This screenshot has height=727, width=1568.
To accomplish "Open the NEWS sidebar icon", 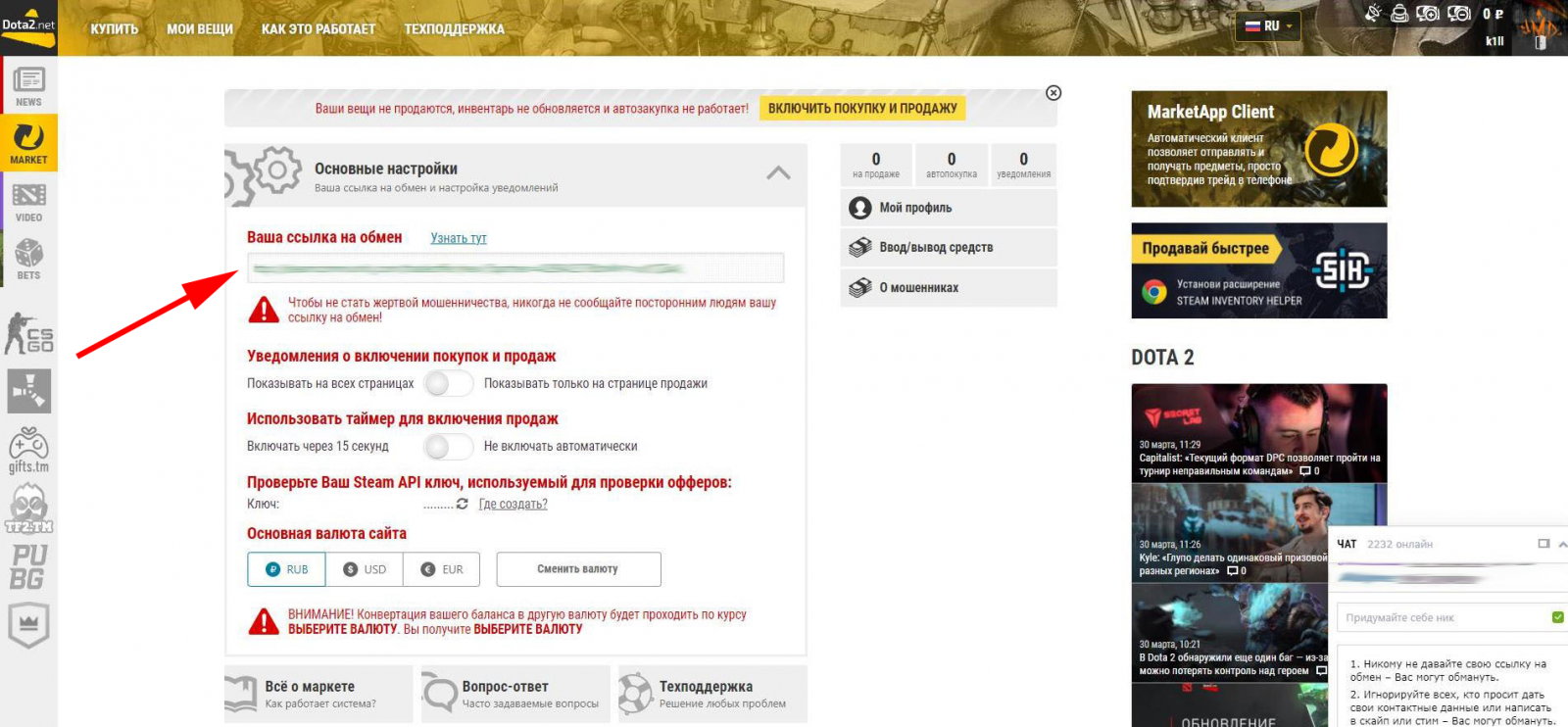I will click(x=28, y=86).
